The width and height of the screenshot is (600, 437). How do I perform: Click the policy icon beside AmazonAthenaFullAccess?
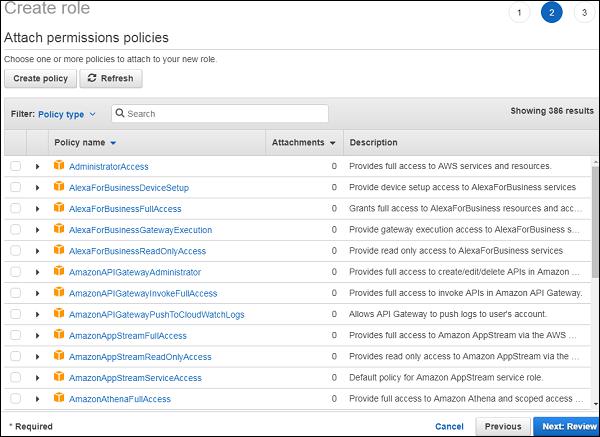pyautogui.click(x=59, y=399)
